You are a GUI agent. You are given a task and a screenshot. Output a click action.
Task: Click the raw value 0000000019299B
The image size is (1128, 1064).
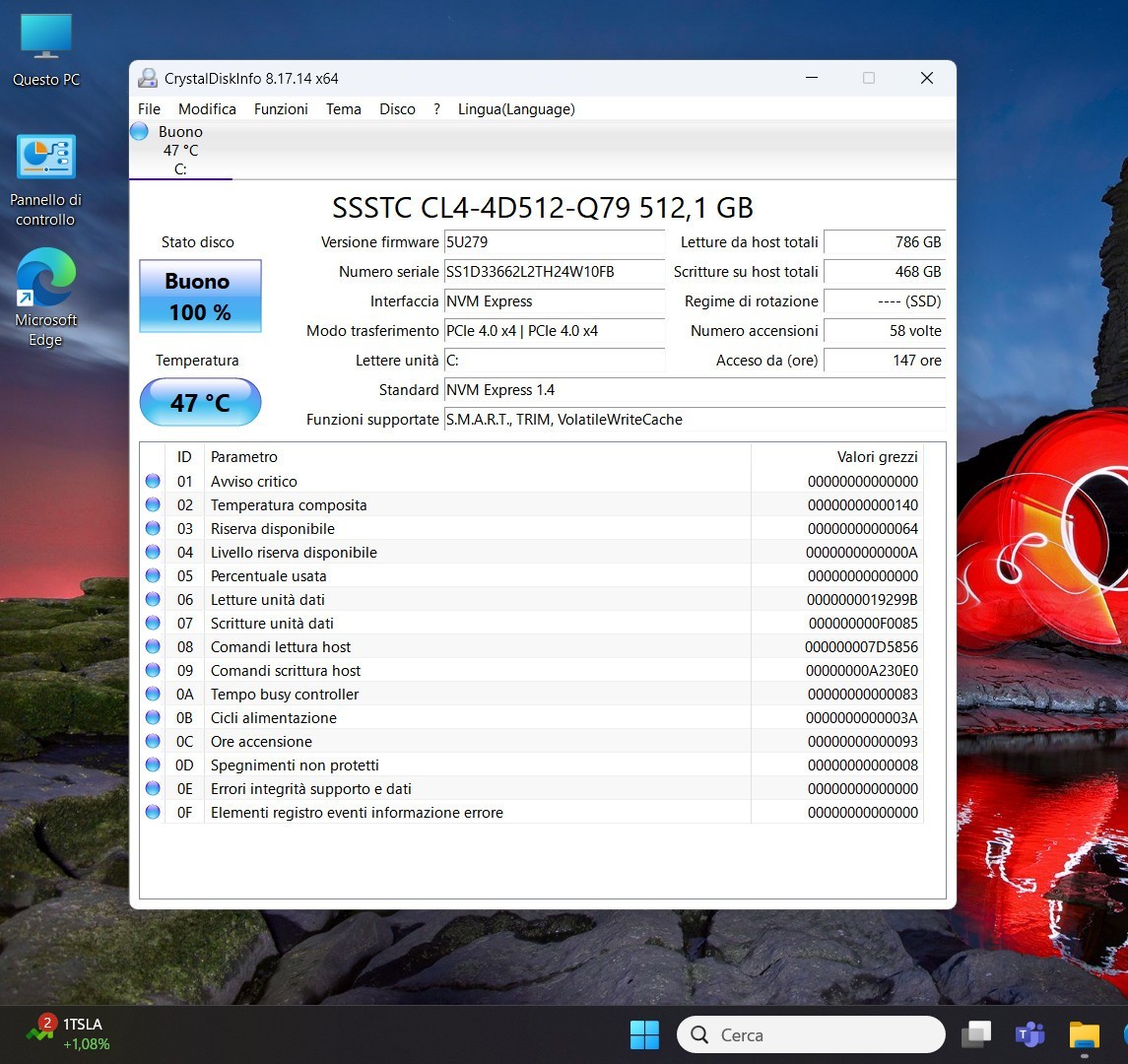pos(862,599)
